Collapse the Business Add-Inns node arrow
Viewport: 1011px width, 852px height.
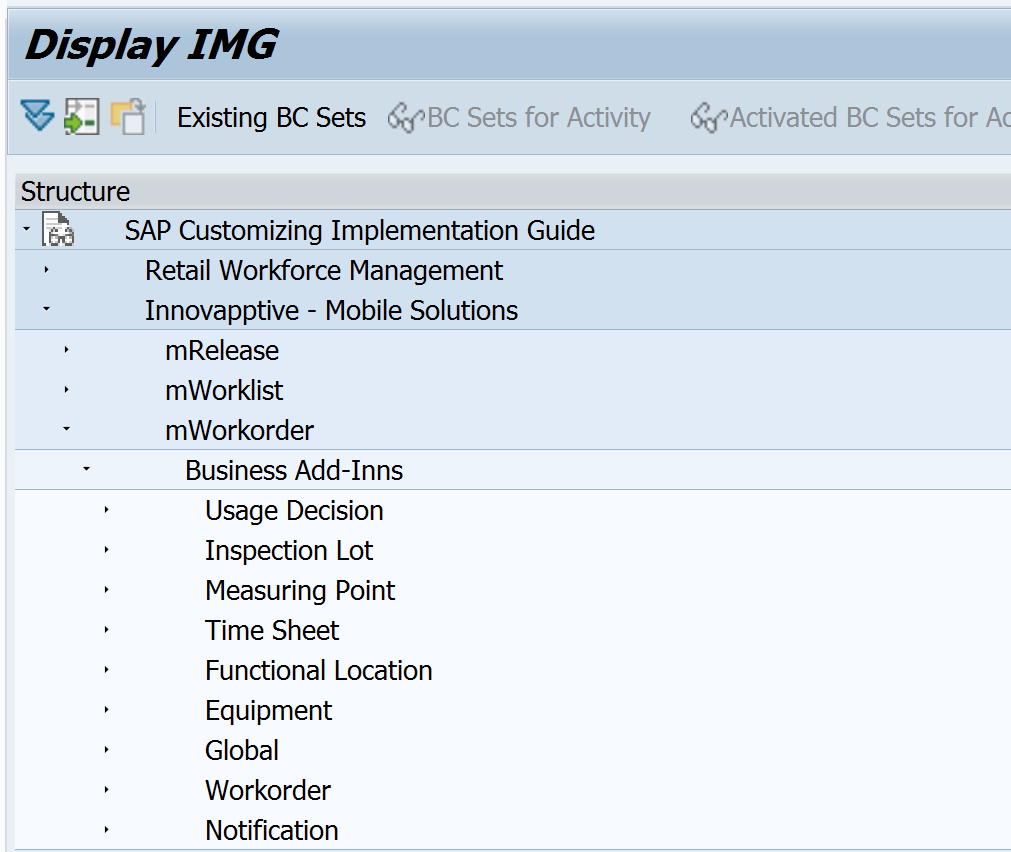[x=86, y=470]
